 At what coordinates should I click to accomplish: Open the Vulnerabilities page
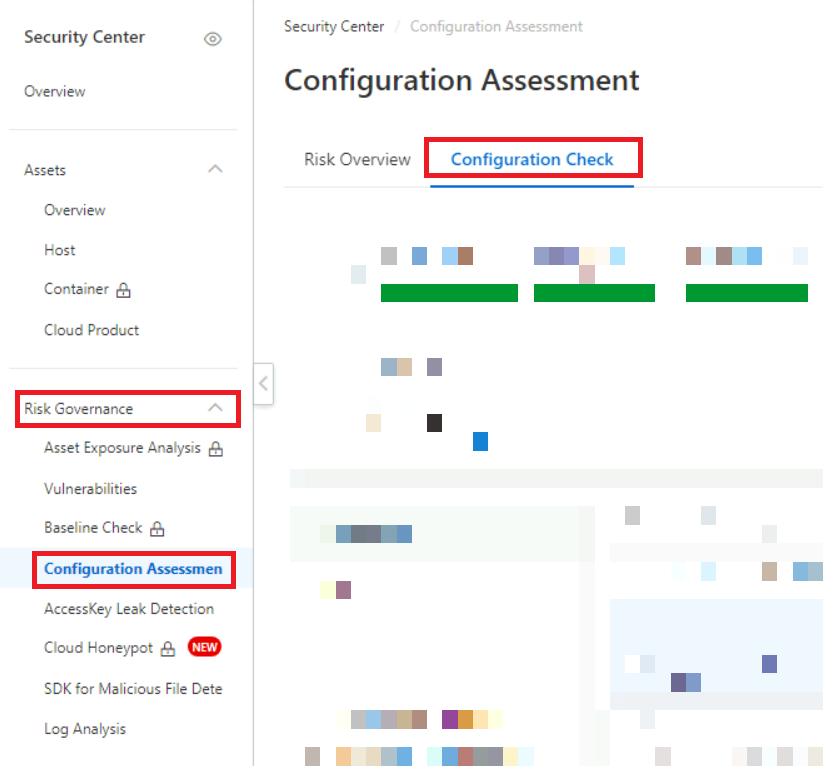click(94, 488)
